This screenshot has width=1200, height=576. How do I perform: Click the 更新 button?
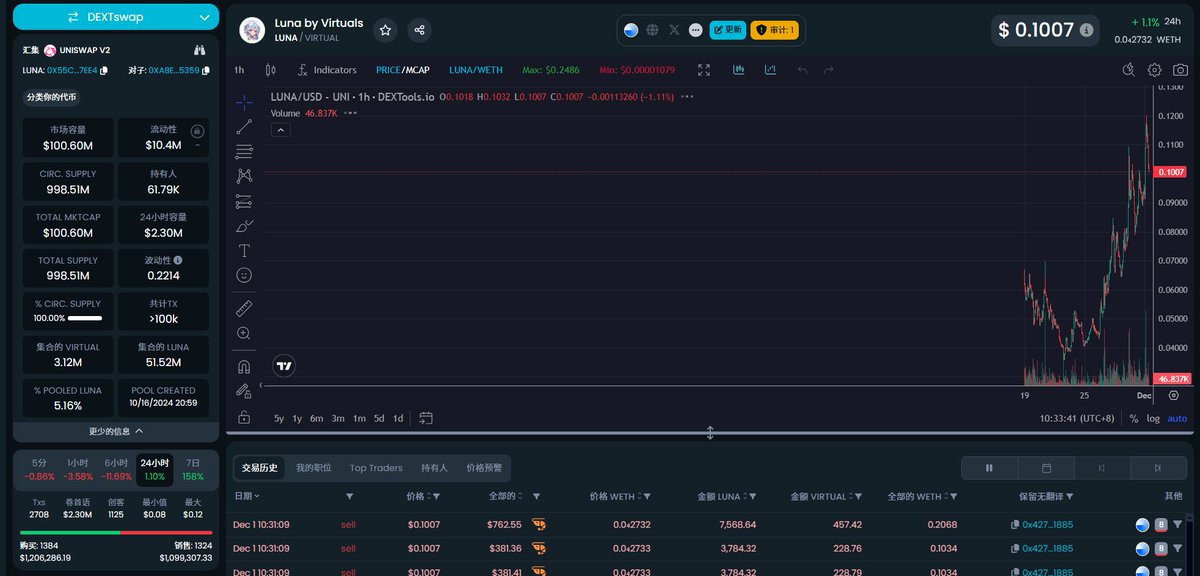(728, 30)
